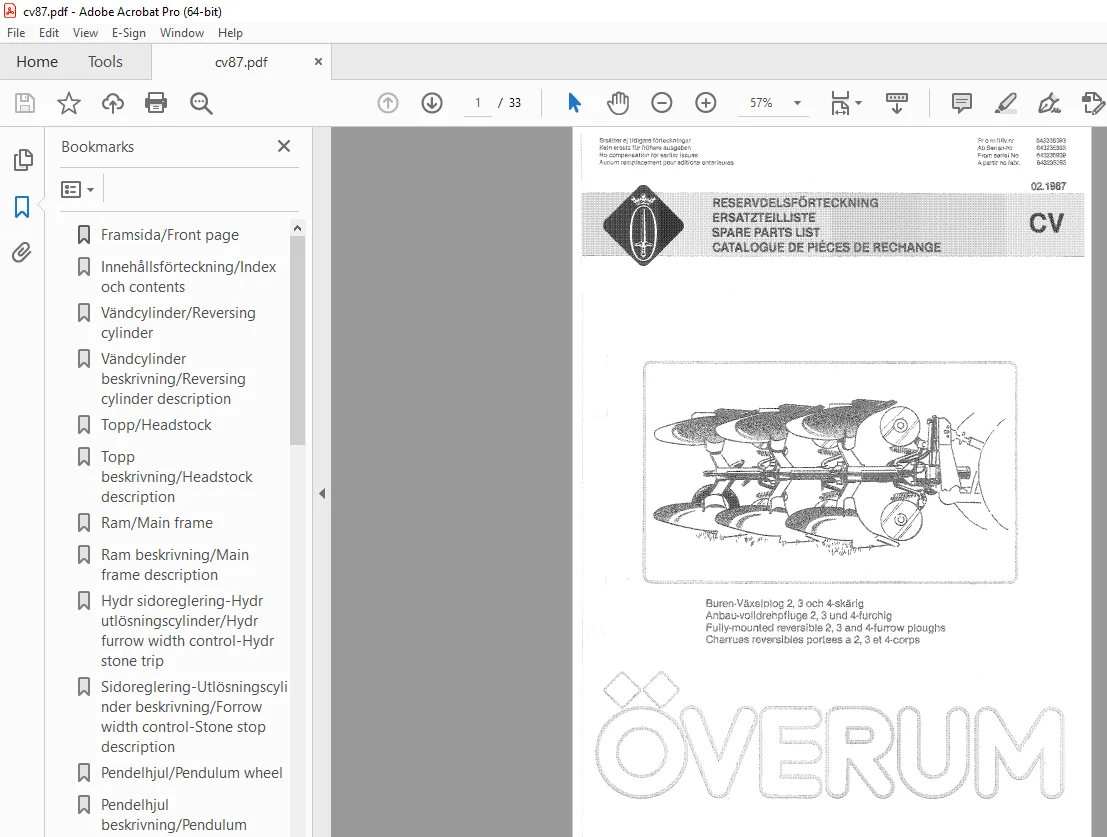Open the Sign document pen tool
This screenshot has width=1107, height=837.
click(1049, 103)
